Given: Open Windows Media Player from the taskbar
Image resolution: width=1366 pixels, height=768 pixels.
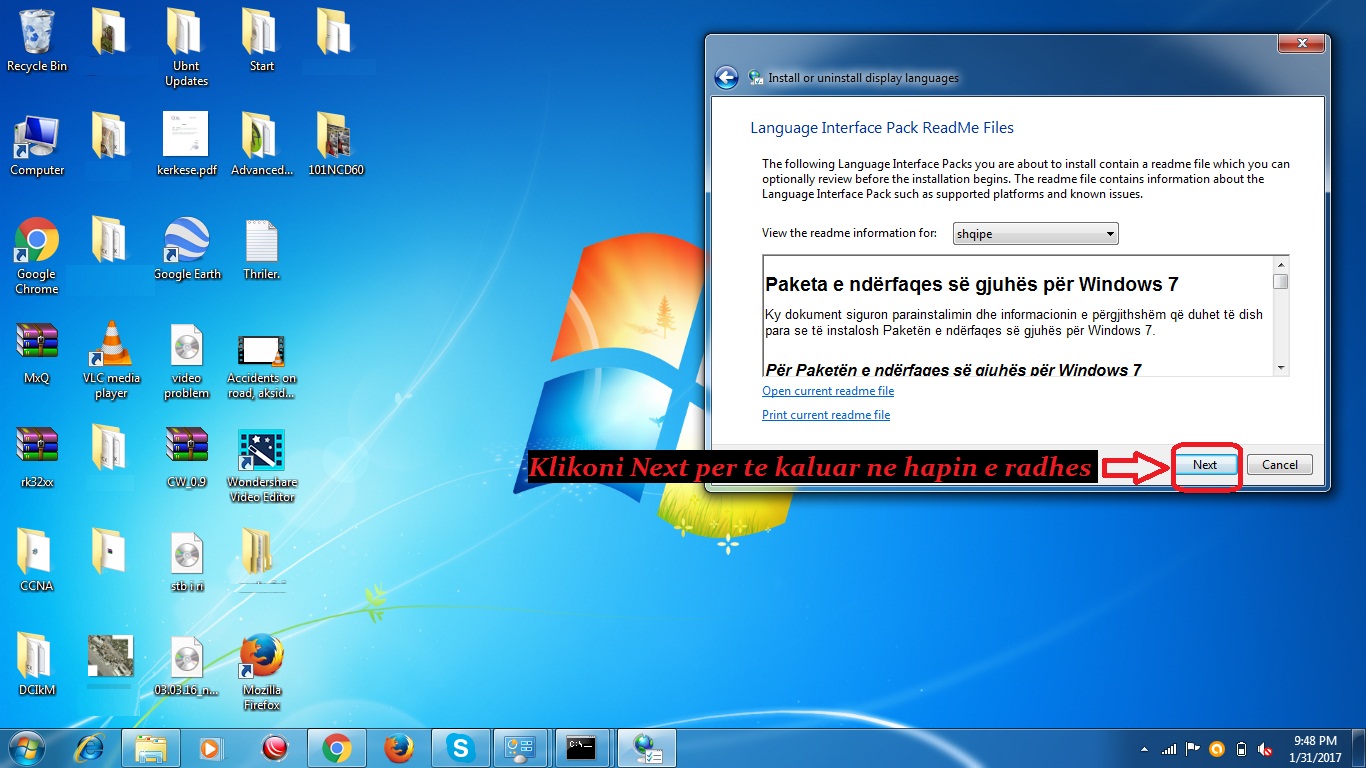Looking at the screenshot, I should click(211, 748).
